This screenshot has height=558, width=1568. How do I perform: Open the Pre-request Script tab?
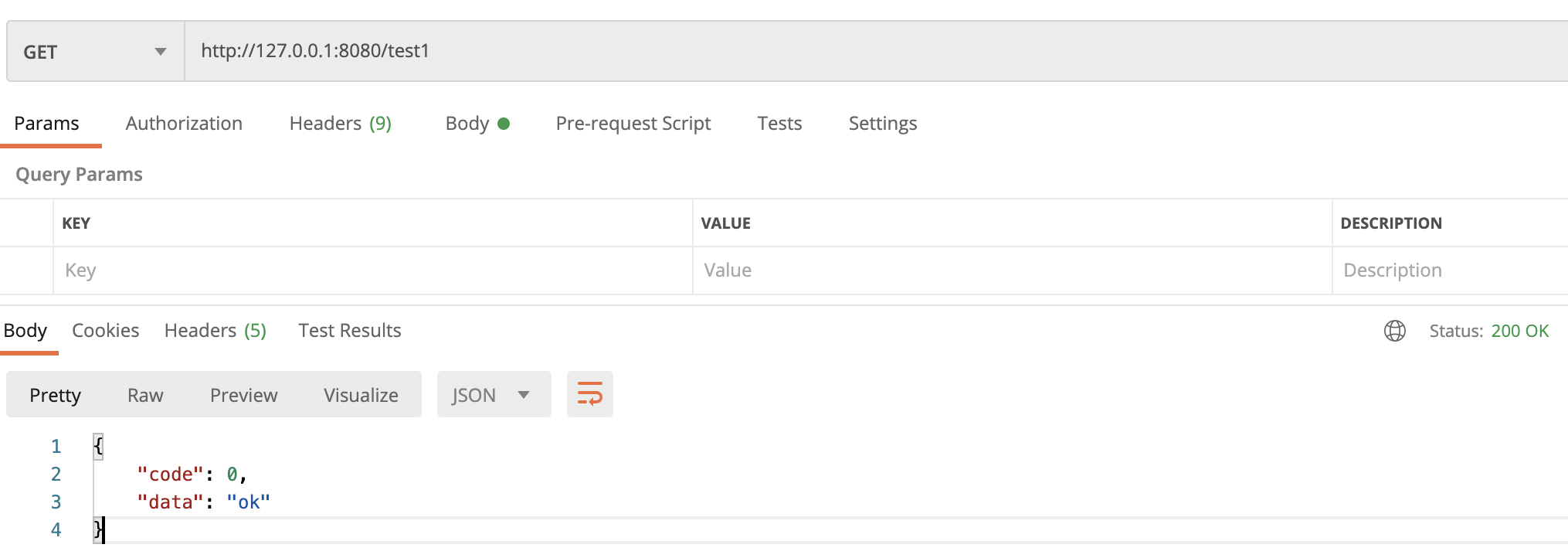coord(633,124)
